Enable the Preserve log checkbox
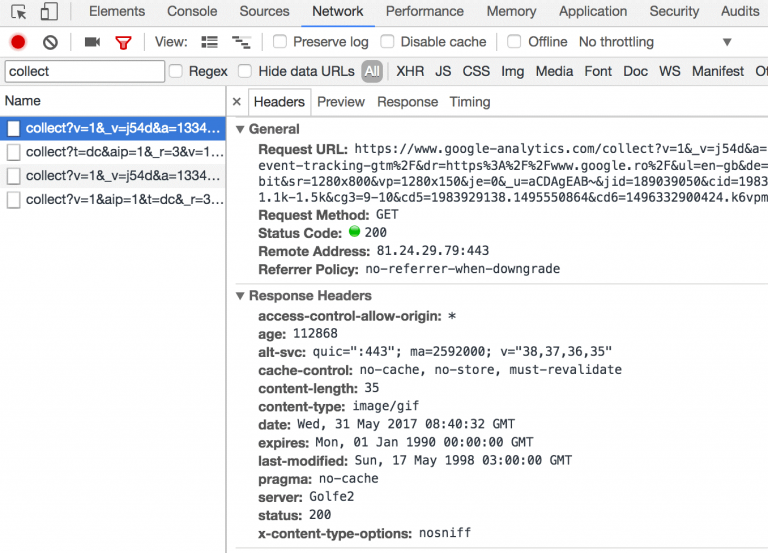The height and width of the screenshot is (553, 768). 280,42
